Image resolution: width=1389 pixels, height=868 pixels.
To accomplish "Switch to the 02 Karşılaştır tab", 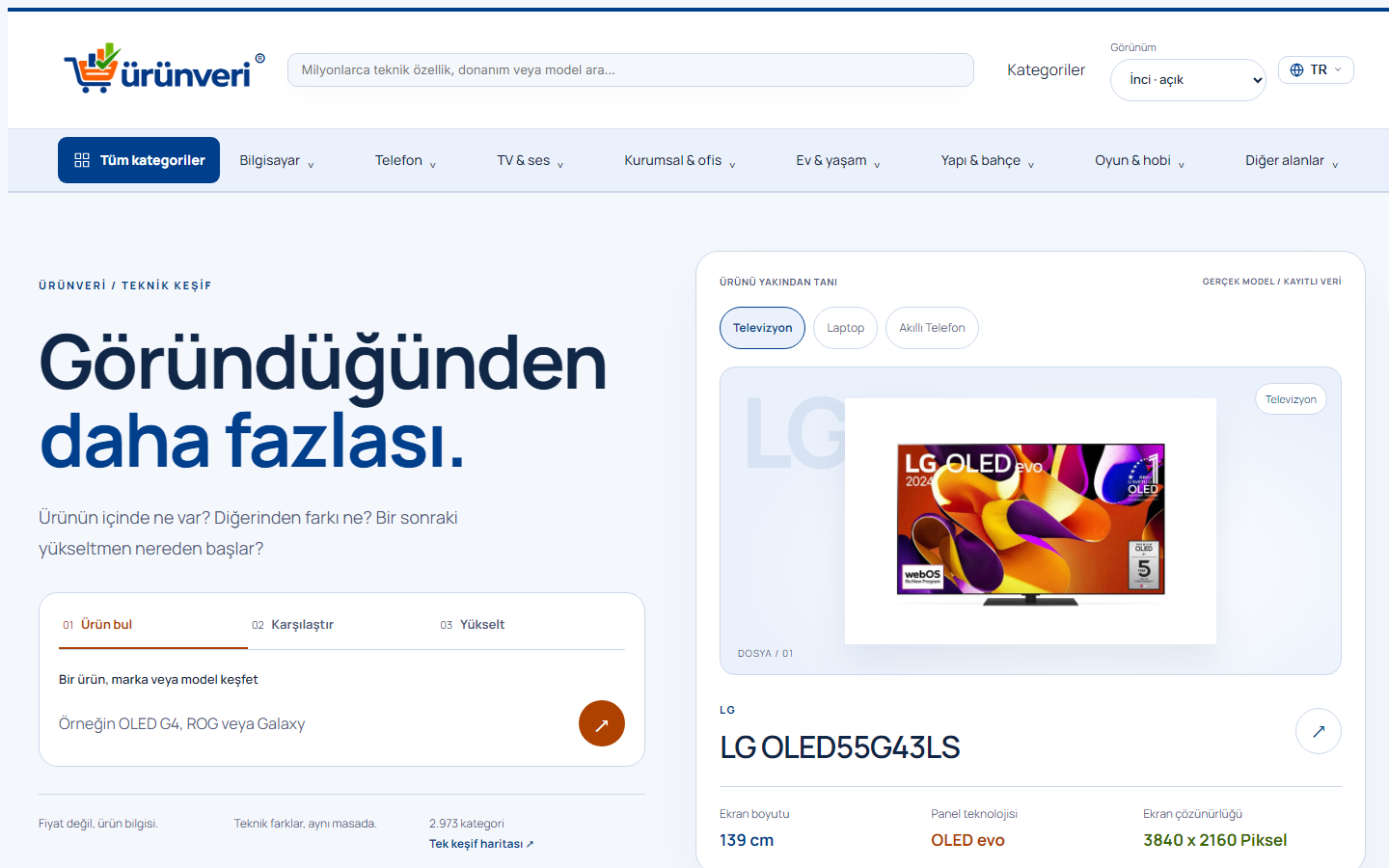I will (x=341, y=625).
